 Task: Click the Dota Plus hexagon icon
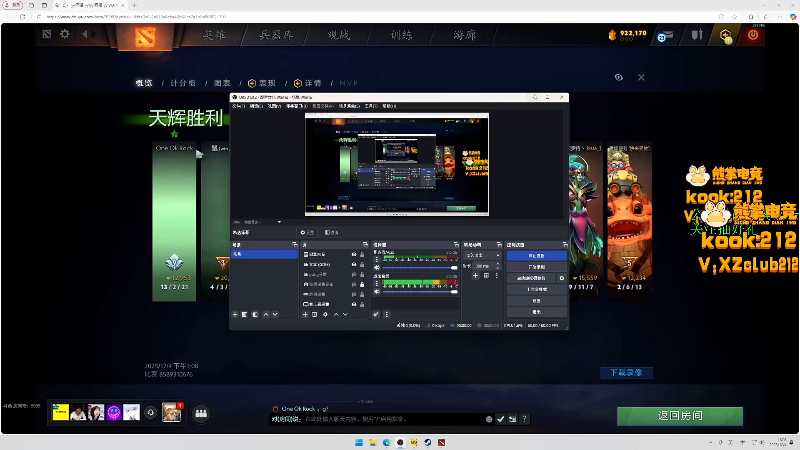coord(725,35)
